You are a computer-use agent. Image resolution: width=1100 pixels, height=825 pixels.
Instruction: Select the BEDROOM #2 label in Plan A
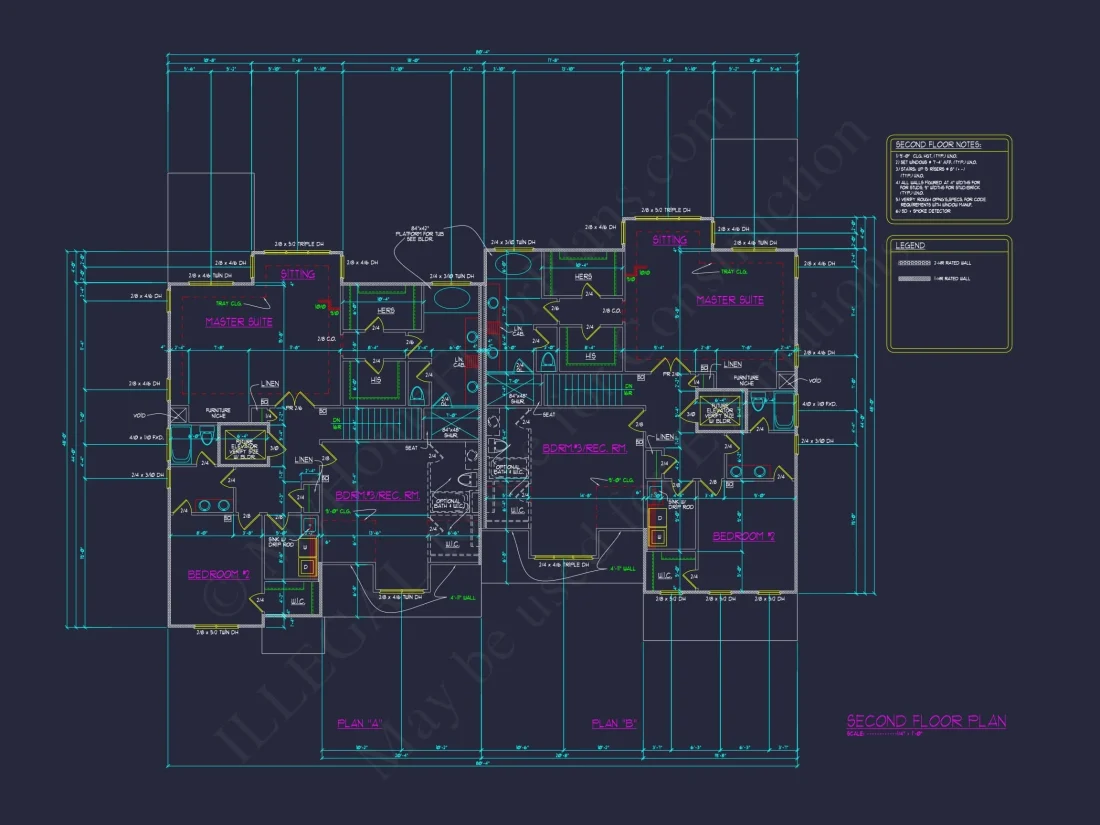pyautogui.click(x=219, y=574)
